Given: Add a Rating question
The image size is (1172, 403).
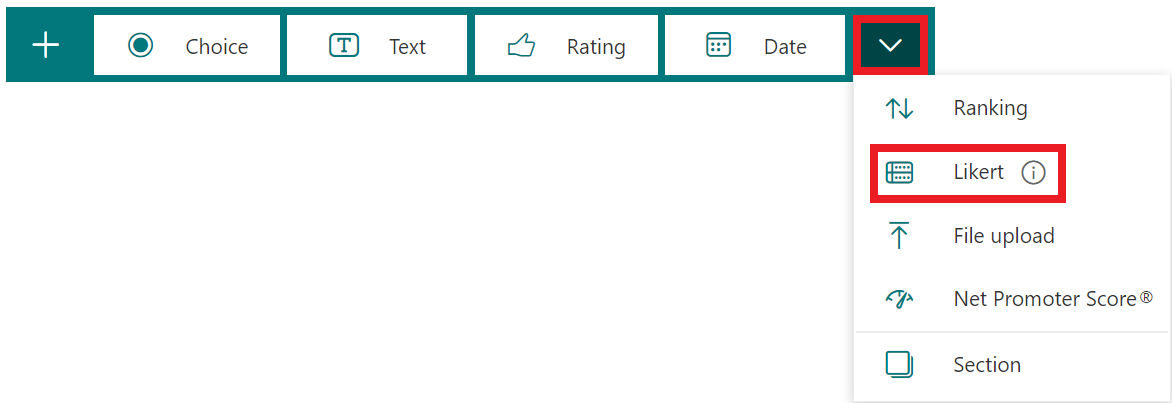Looking at the screenshot, I should coord(567,46).
